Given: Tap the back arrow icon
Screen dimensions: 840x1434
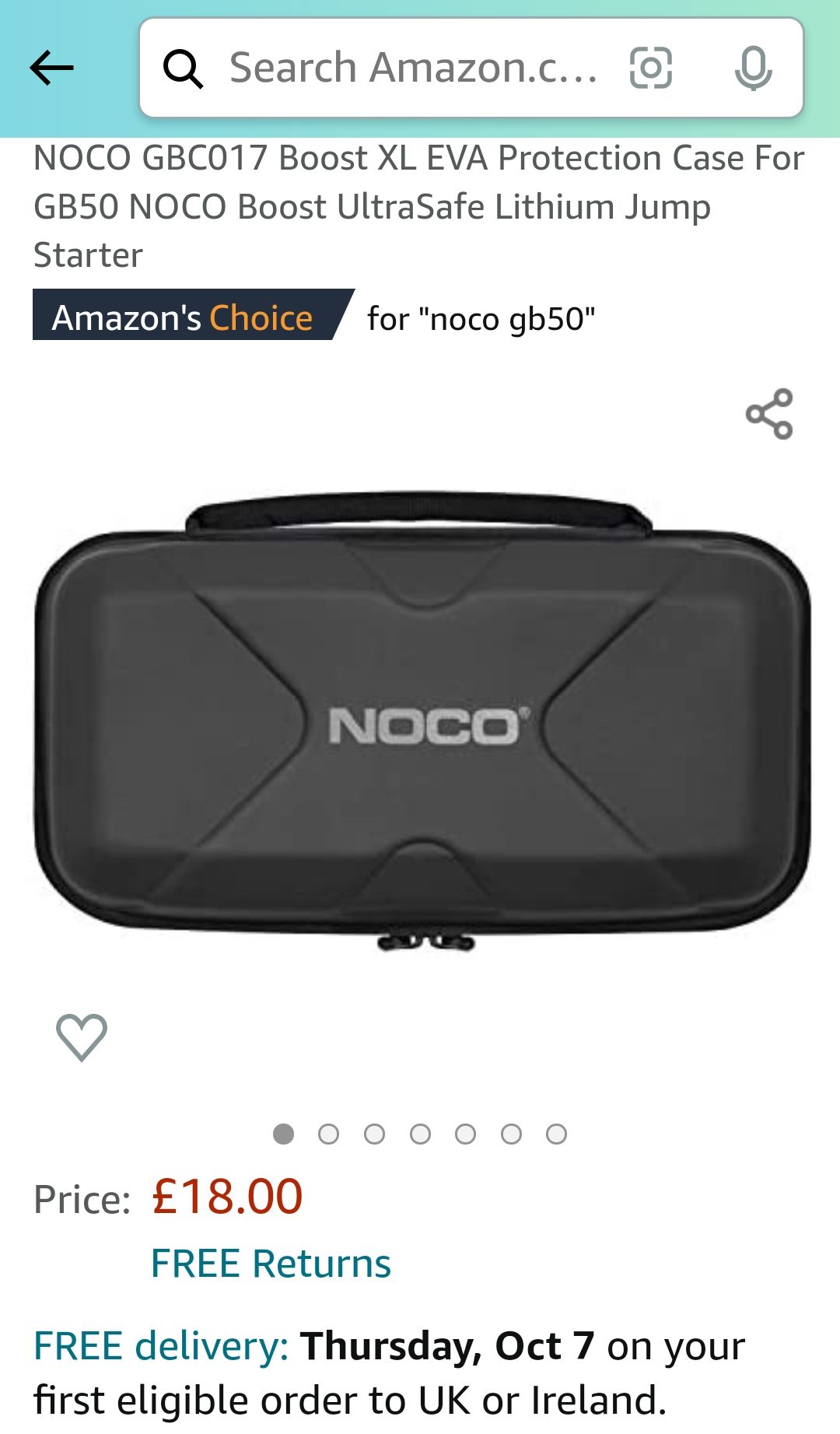Looking at the screenshot, I should [51, 68].
